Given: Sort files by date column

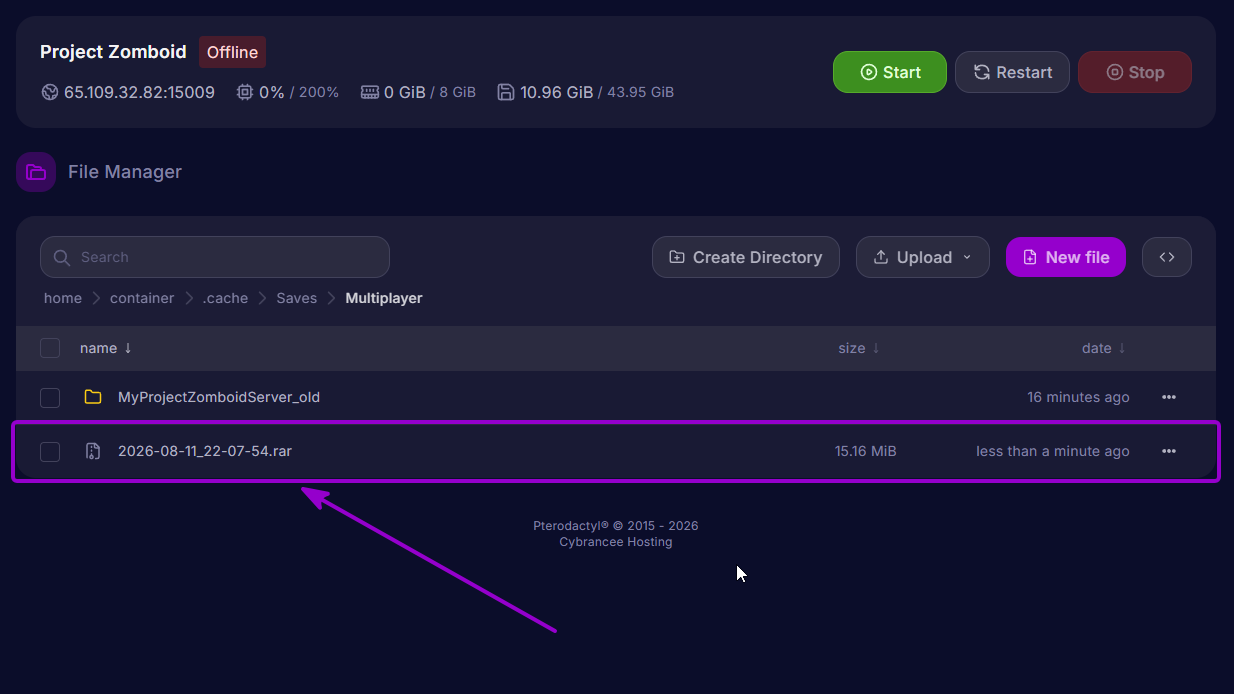Looking at the screenshot, I should (1104, 348).
